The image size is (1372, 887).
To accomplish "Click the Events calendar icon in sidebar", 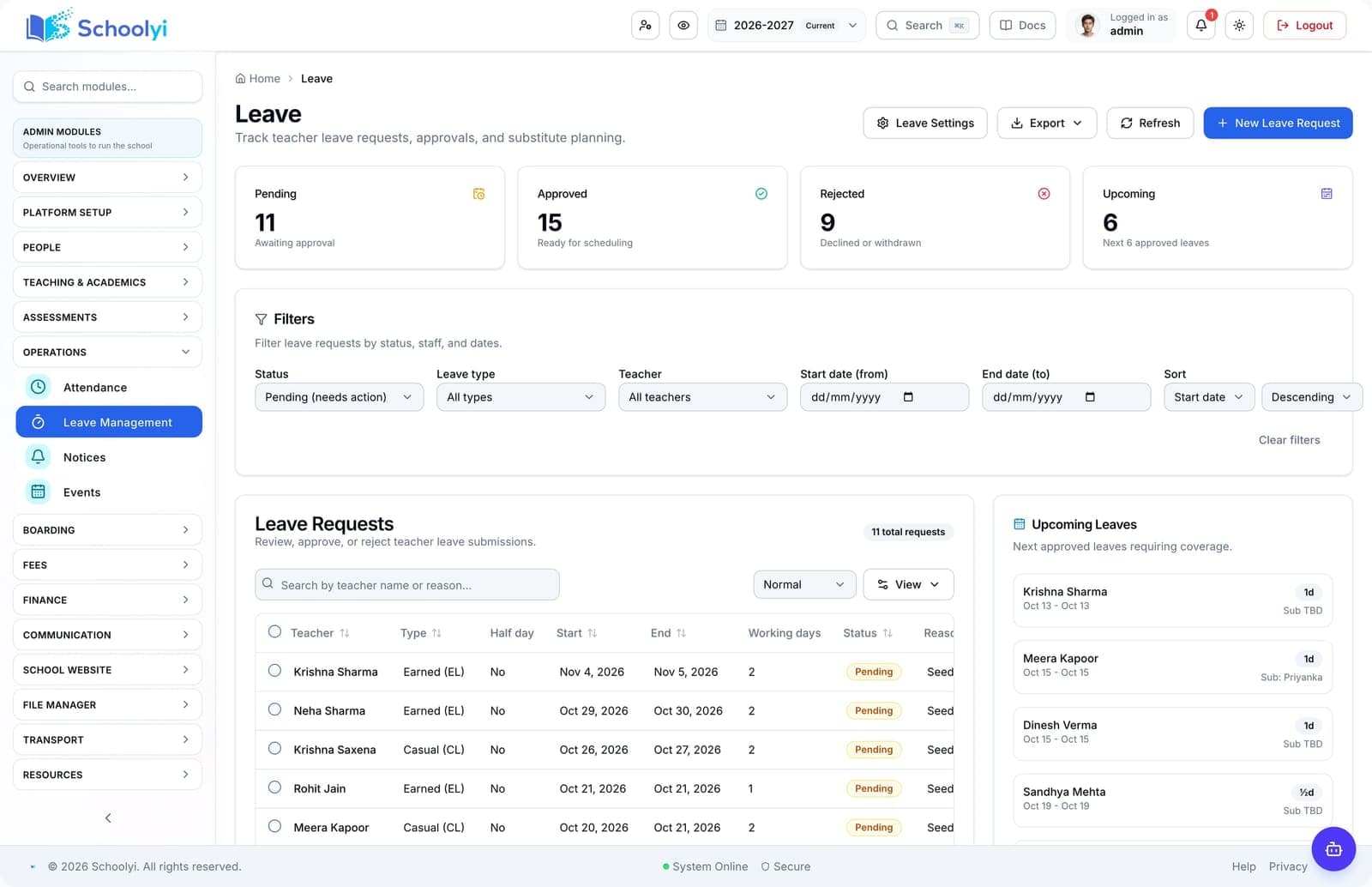I will point(38,492).
